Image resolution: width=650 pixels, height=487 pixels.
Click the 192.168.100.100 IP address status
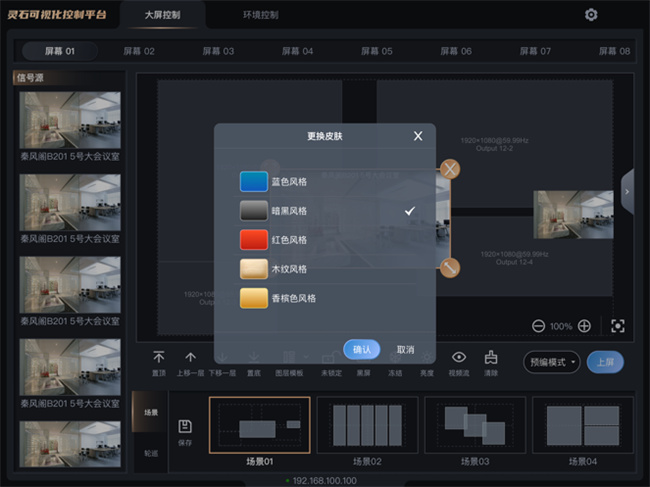pos(324,481)
